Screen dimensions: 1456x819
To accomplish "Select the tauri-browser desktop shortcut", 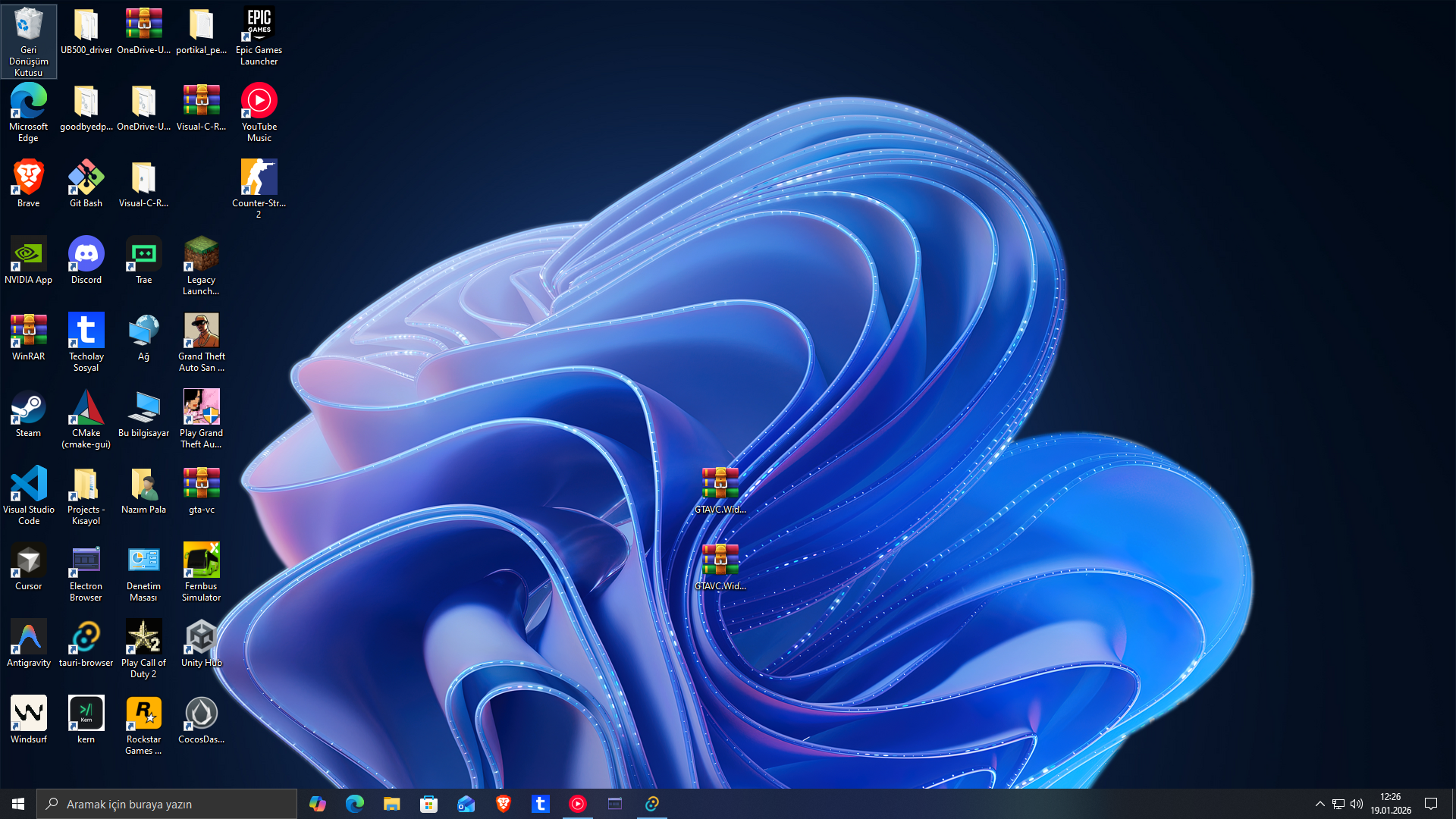I will pyautogui.click(x=86, y=643).
